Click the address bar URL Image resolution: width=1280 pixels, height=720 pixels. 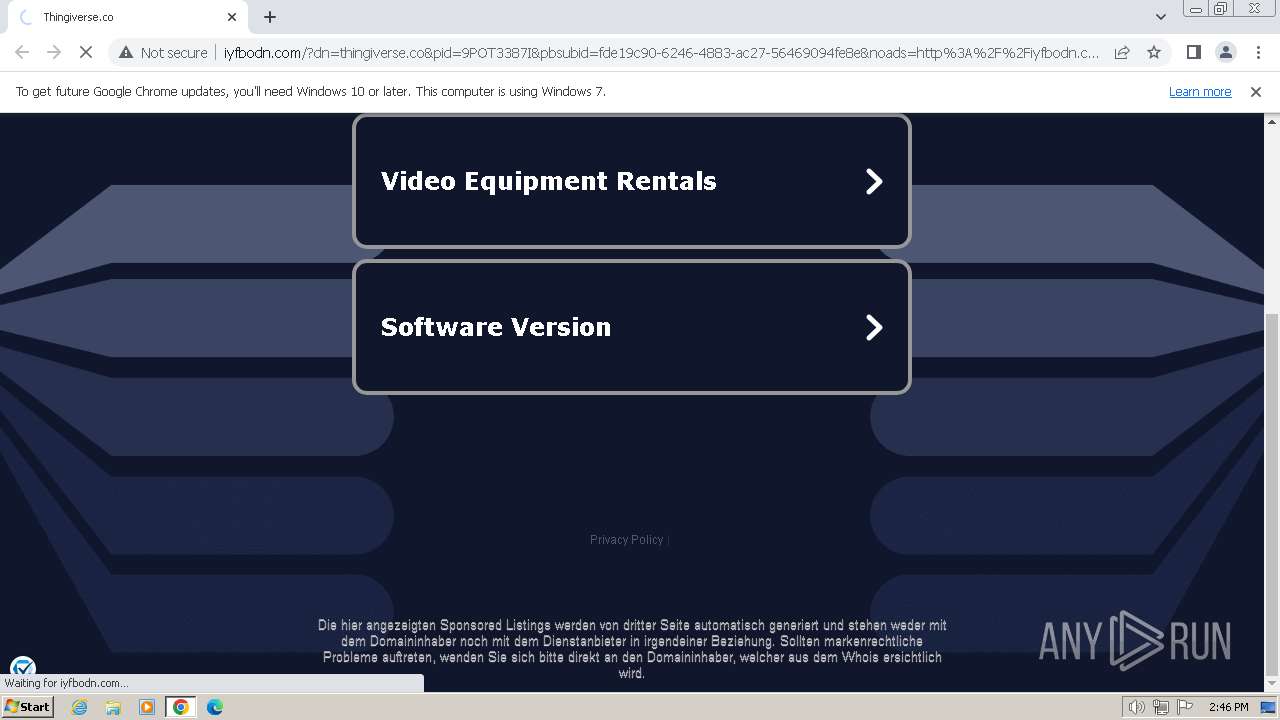tap(660, 52)
